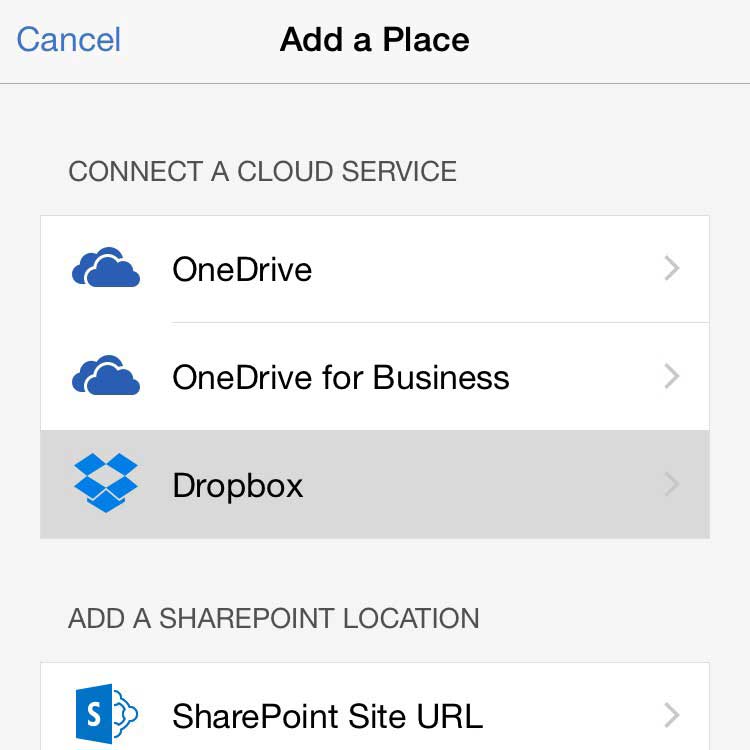This screenshot has width=750, height=750.
Task: Click the SharePoint S icon
Action: click(x=107, y=713)
